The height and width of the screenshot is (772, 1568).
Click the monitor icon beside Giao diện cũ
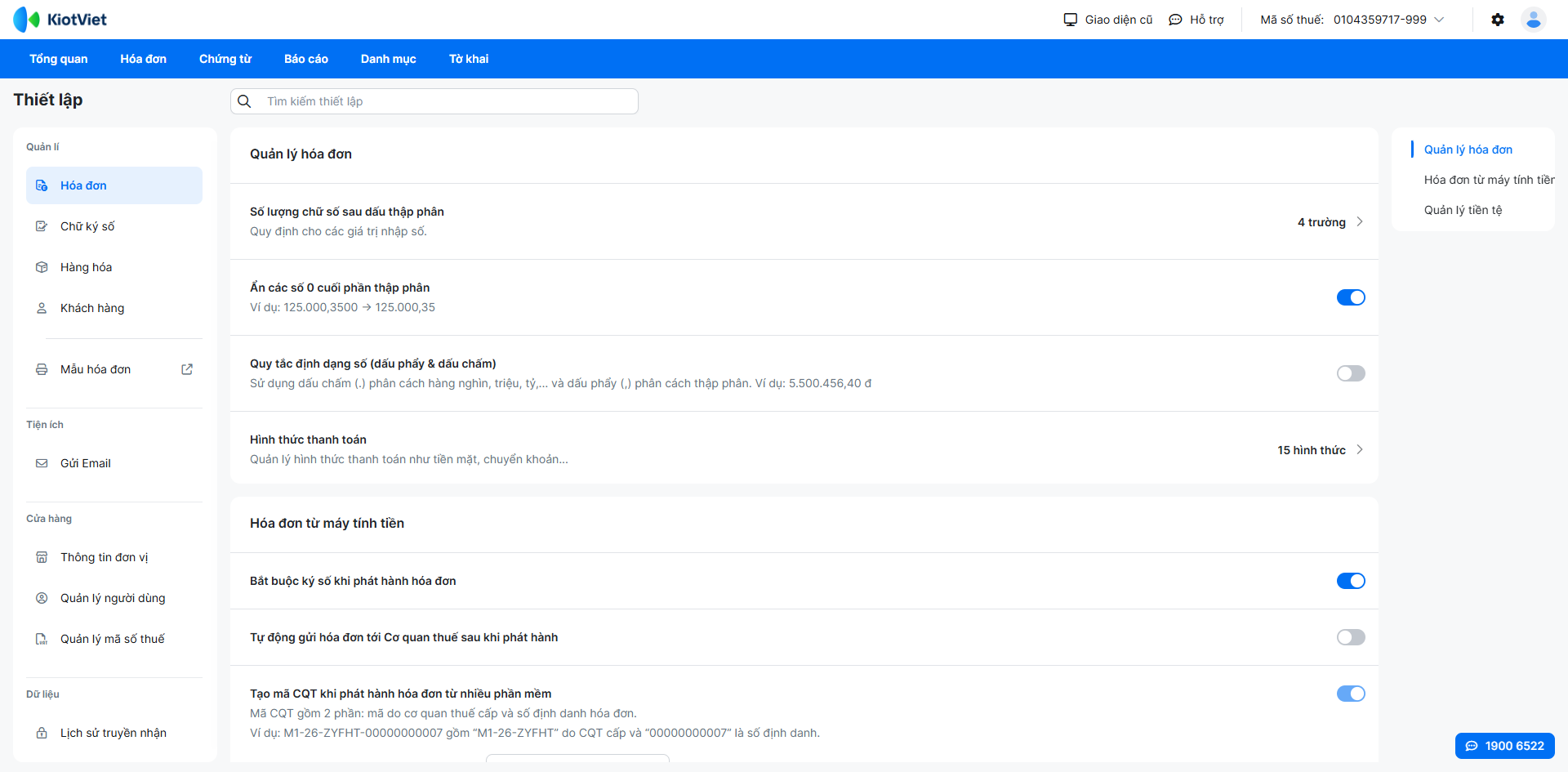coord(1070,20)
